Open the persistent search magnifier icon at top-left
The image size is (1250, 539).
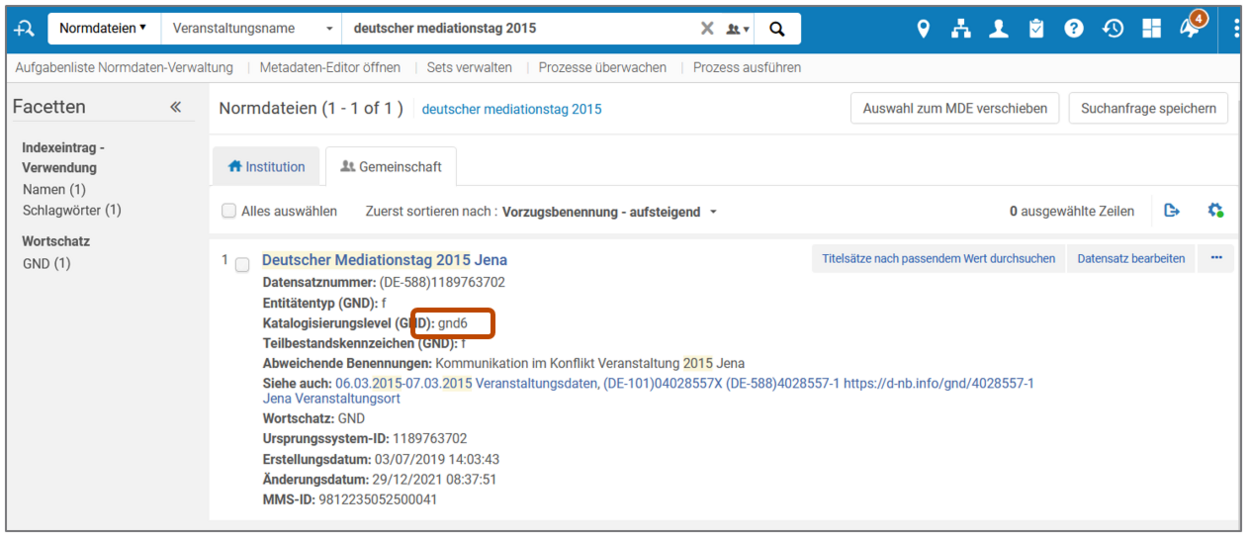[x=25, y=29]
